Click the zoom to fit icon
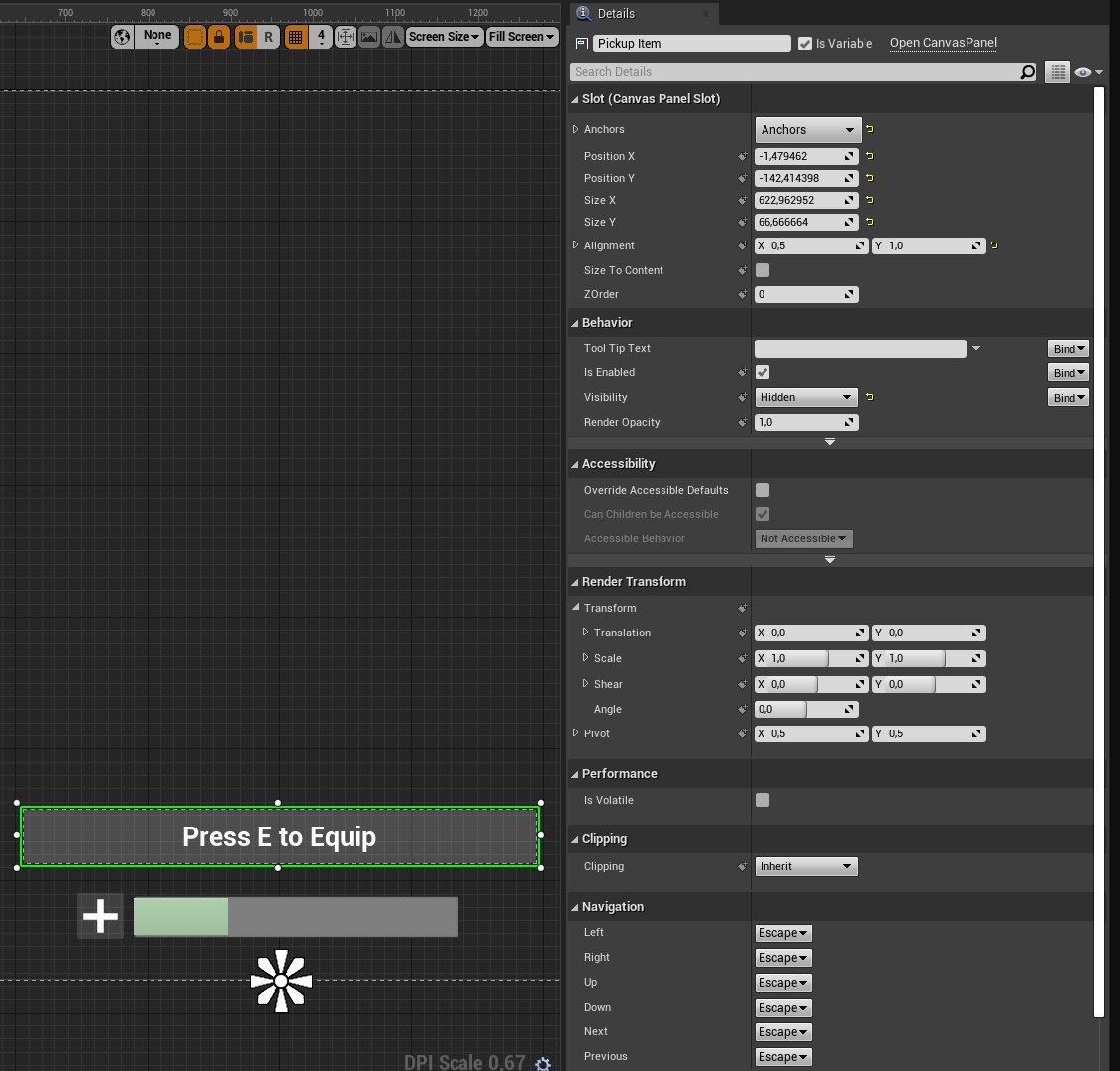Viewport: 1120px width, 1071px height. (345, 37)
